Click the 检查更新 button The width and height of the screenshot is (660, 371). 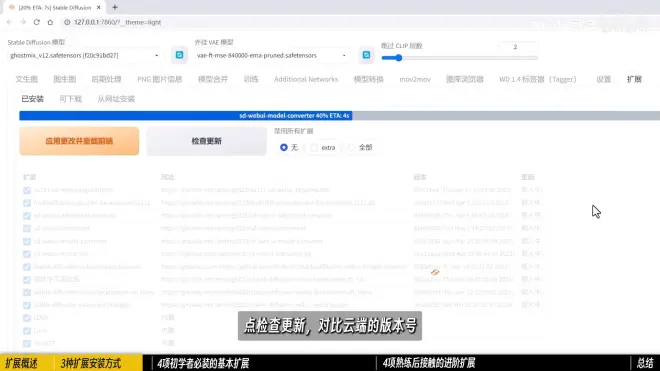206,141
